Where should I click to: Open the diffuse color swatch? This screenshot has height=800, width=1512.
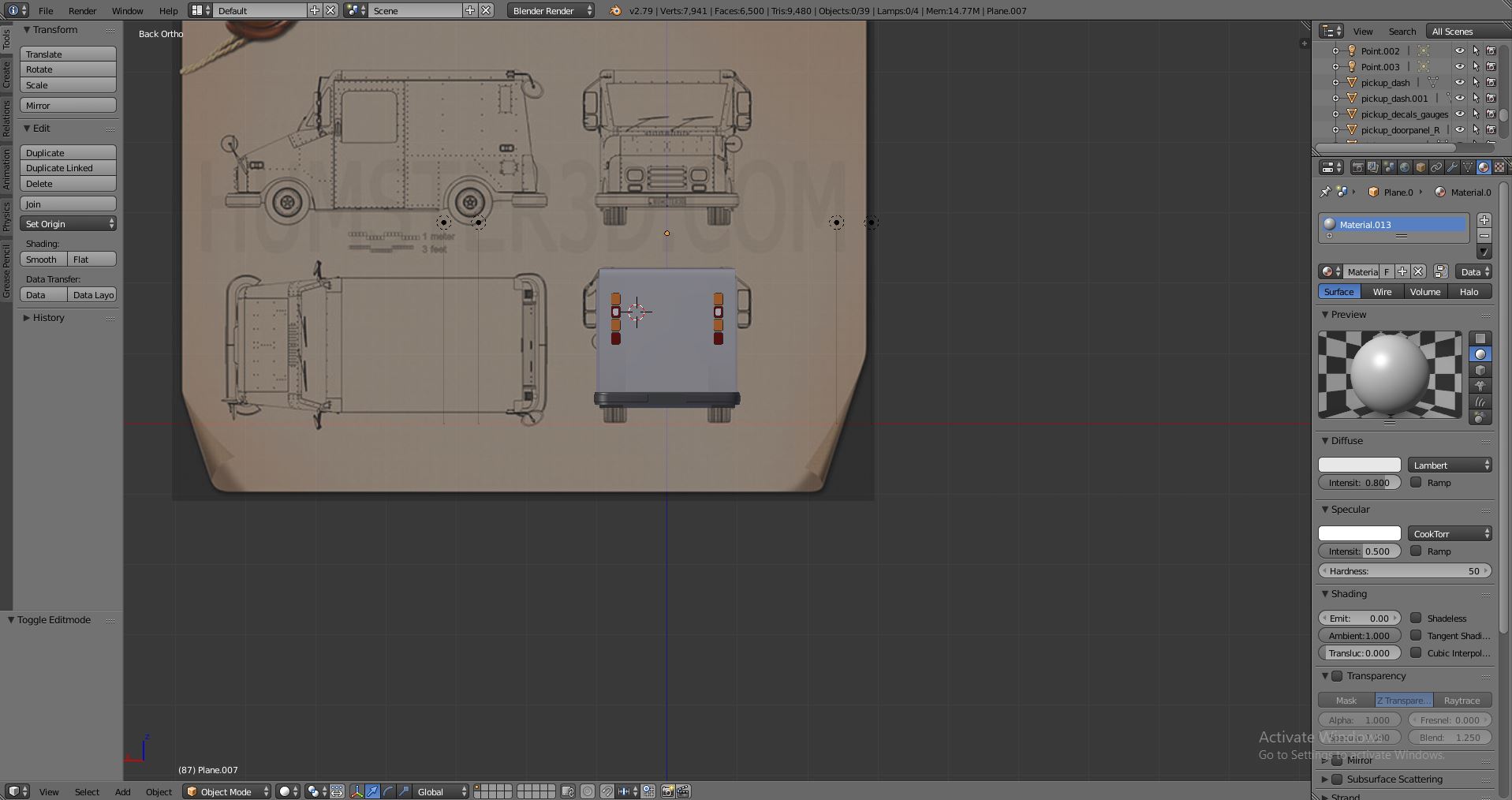(1360, 465)
